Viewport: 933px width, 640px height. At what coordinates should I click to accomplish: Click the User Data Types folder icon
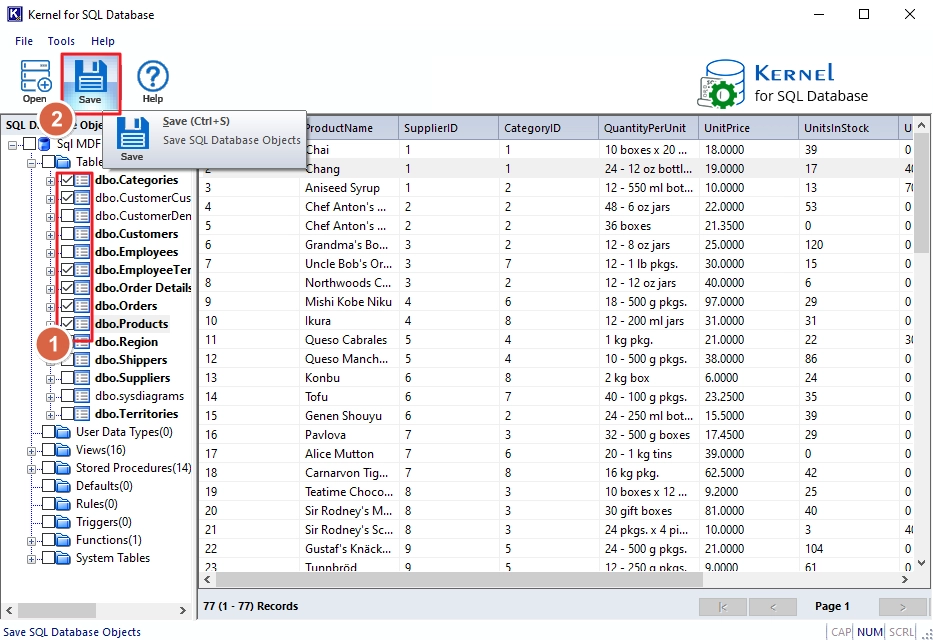pos(63,432)
